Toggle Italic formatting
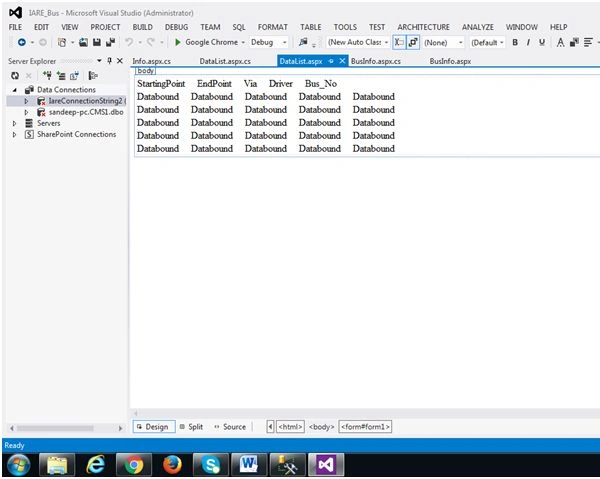The width and height of the screenshot is (600, 479). 528,42
